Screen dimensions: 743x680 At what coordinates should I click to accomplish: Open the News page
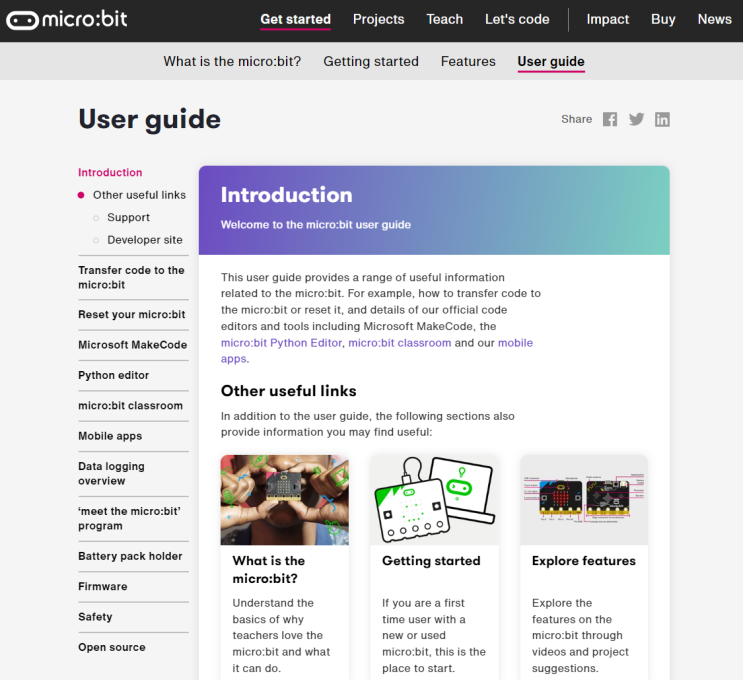(715, 19)
